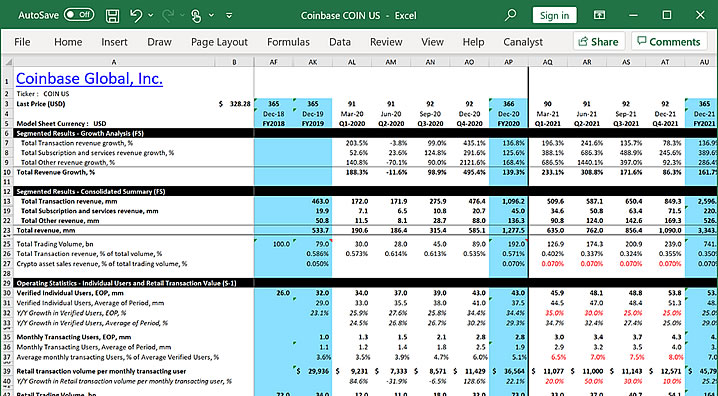The height and width of the screenshot is (396, 718).
Task: Open Customize Quick Access Toolbar dropdown
Action: pyautogui.click(x=229, y=16)
